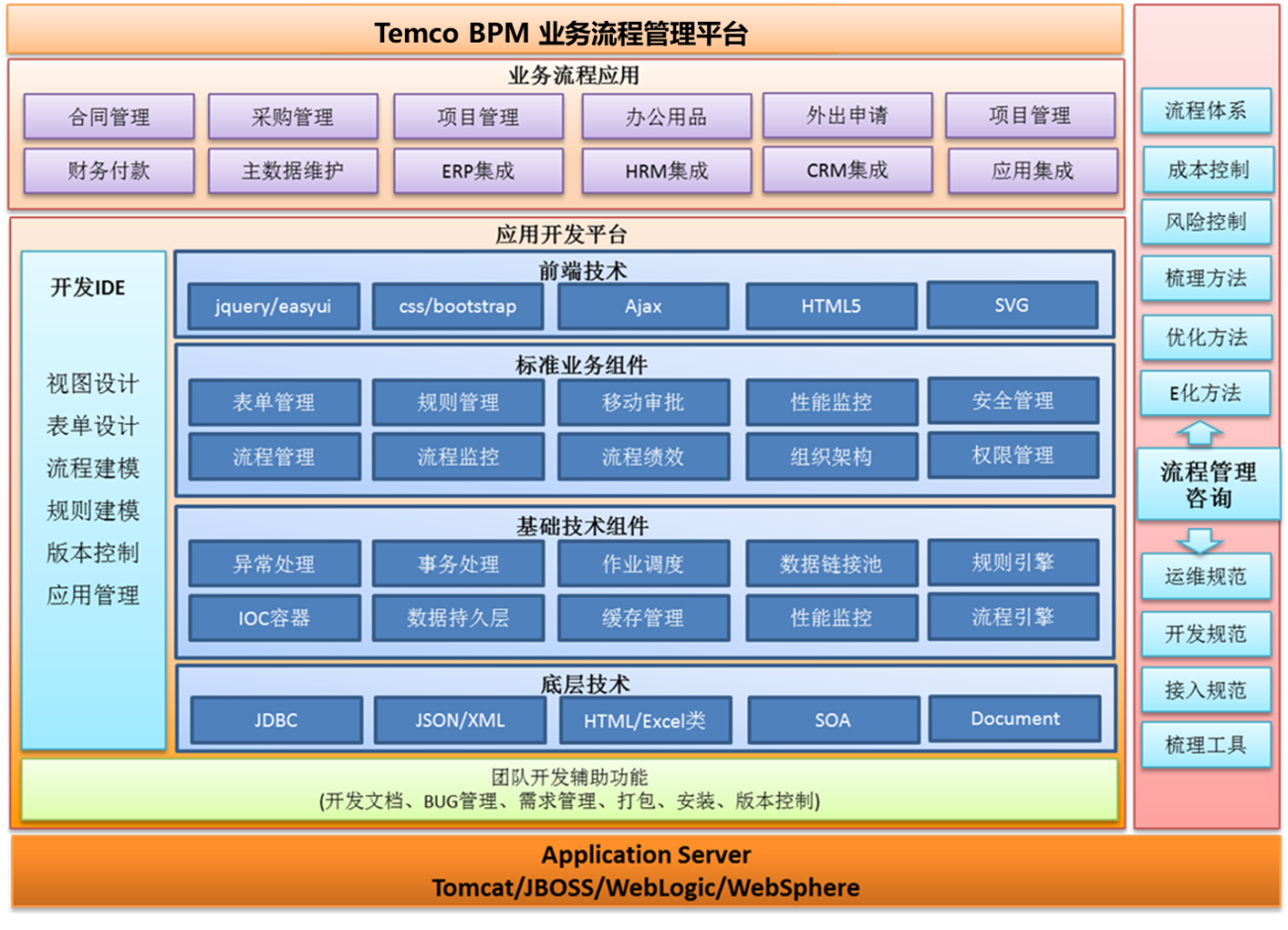Select the 事务处理 box
This screenshot has width=1288, height=930.
click(457, 564)
